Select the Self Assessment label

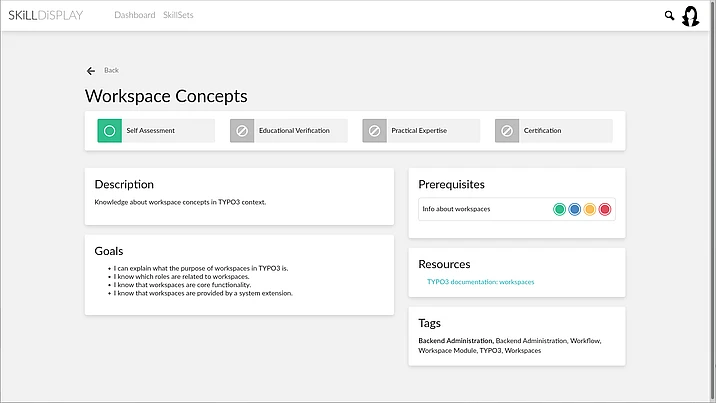click(x=151, y=131)
